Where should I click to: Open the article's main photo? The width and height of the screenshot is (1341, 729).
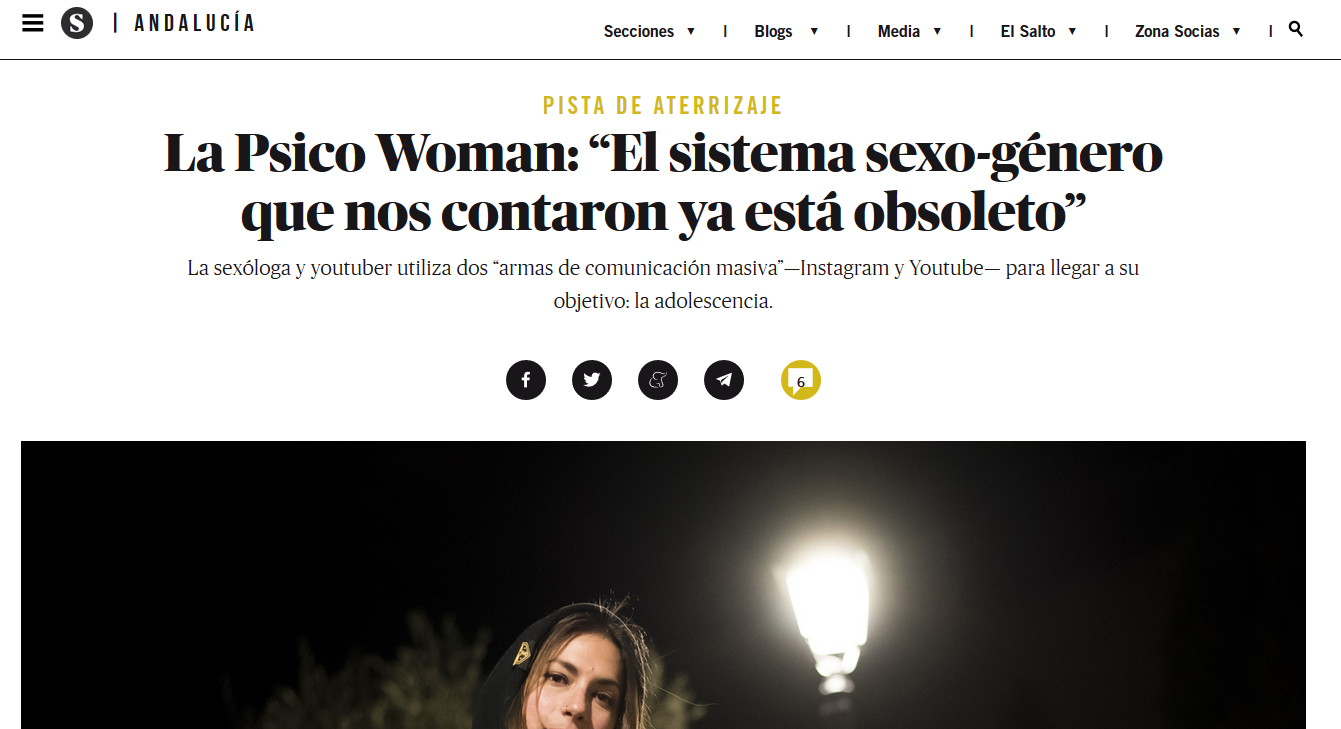(x=663, y=585)
